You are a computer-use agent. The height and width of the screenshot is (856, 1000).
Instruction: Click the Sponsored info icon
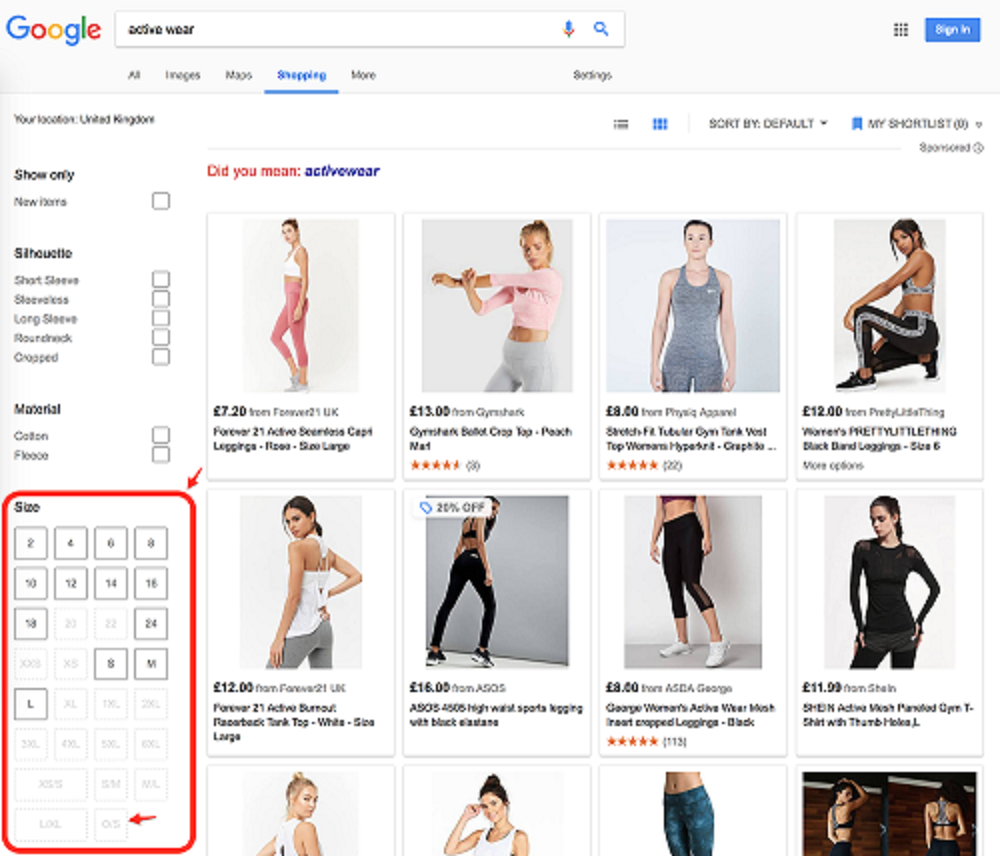pyautogui.click(x=978, y=148)
